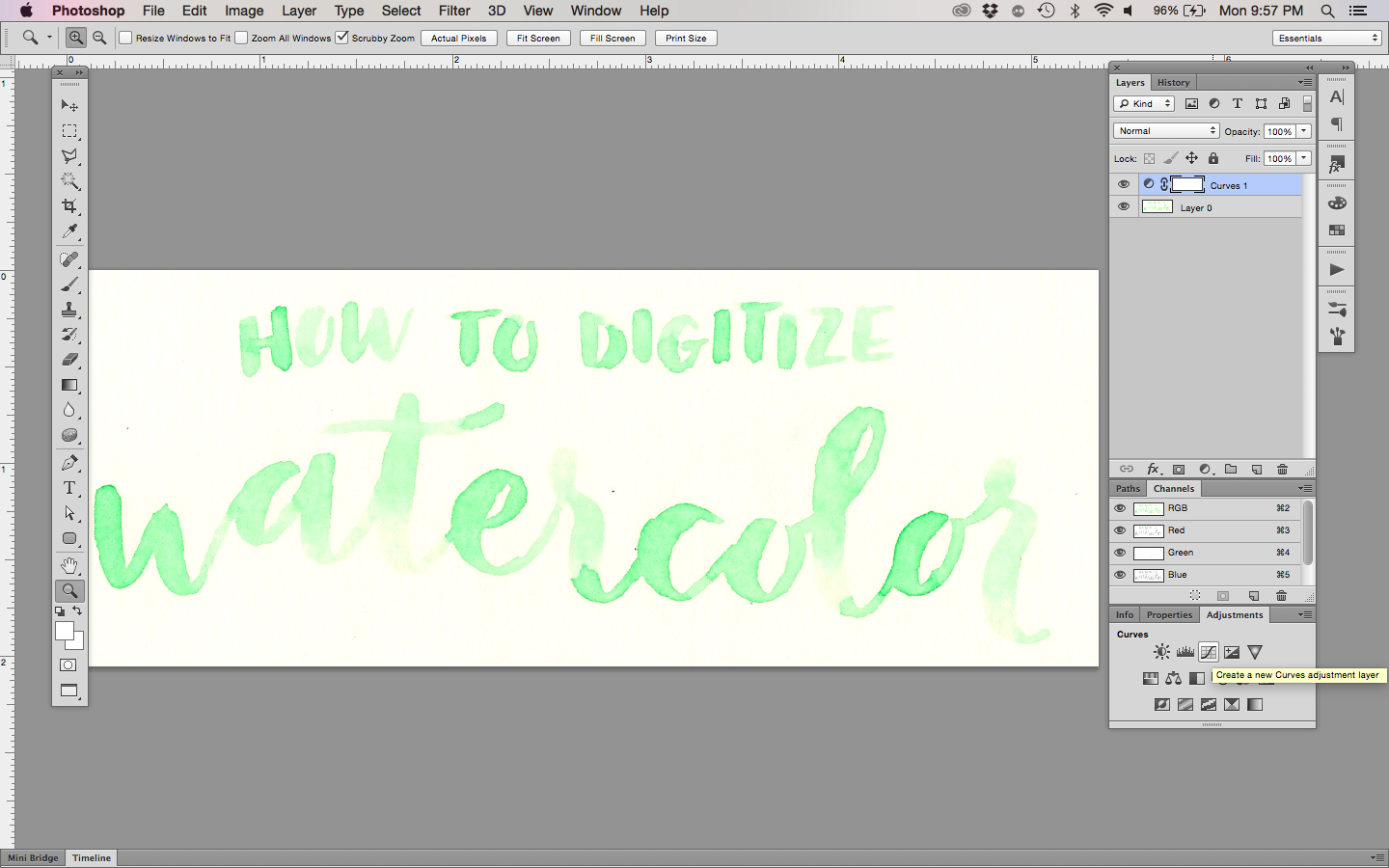
Task: Select the Brush tool
Action: coord(69,285)
